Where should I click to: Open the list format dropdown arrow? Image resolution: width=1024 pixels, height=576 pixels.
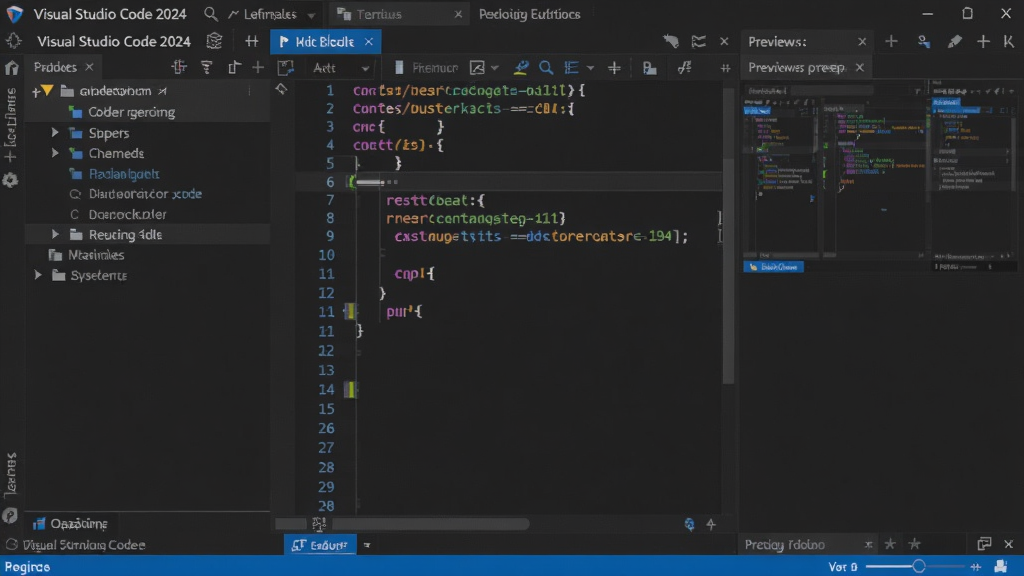pos(590,68)
